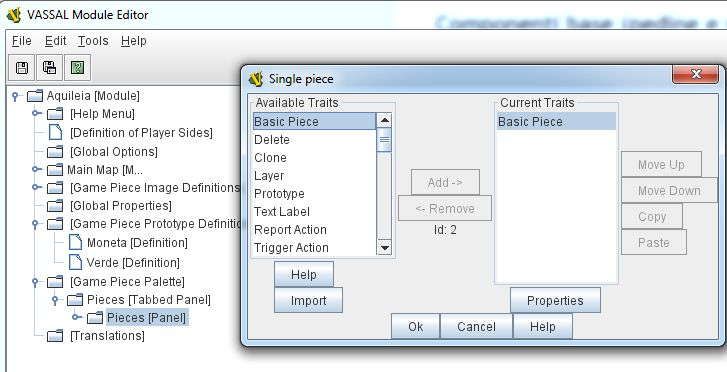Click the Aquileia [Module] folder icon
727x372 pixels.
35,96
